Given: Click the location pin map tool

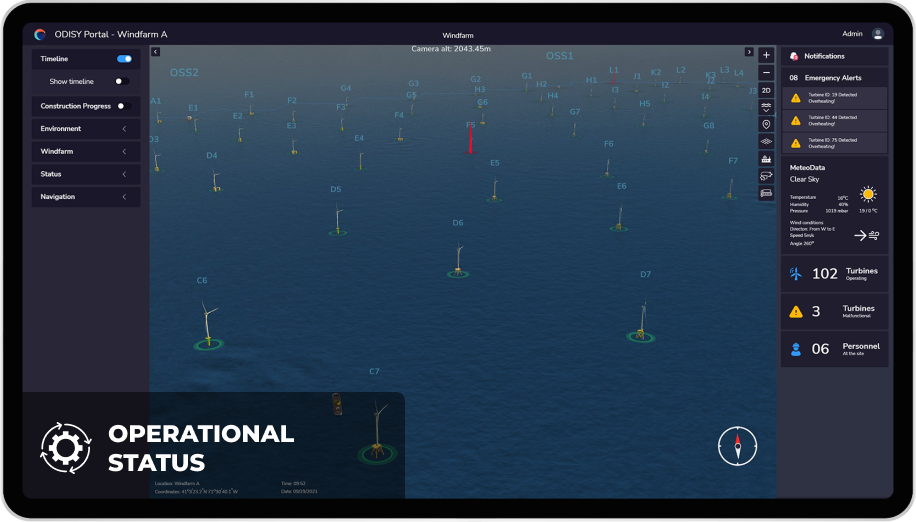Looking at the screenshot, I should 766,124.
